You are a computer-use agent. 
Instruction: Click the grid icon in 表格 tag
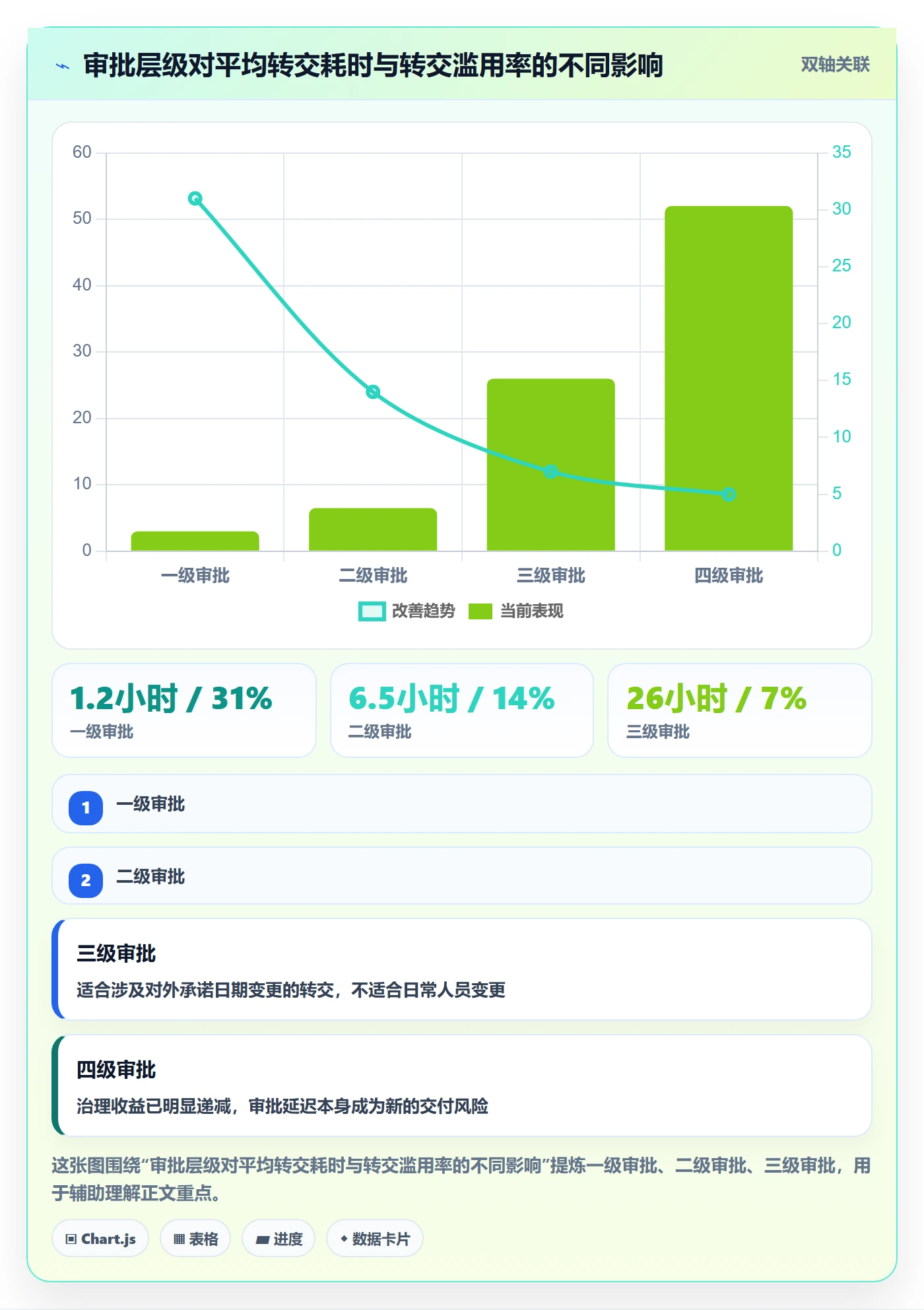[x=179, y=1239]
